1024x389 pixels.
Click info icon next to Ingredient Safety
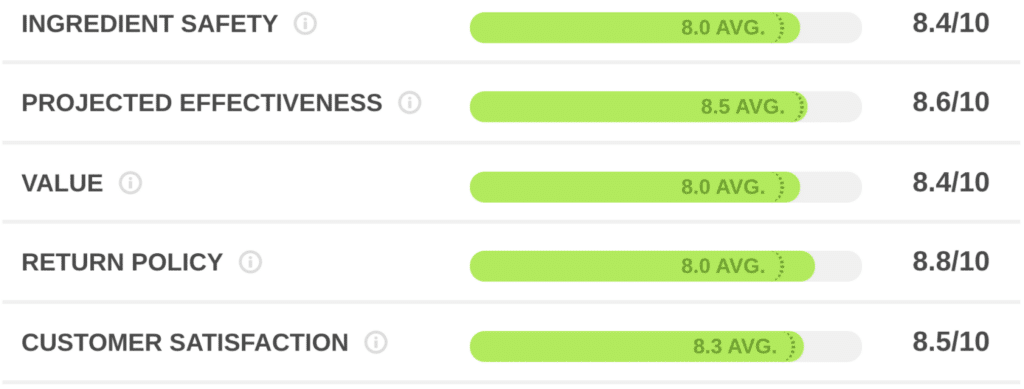305,24
